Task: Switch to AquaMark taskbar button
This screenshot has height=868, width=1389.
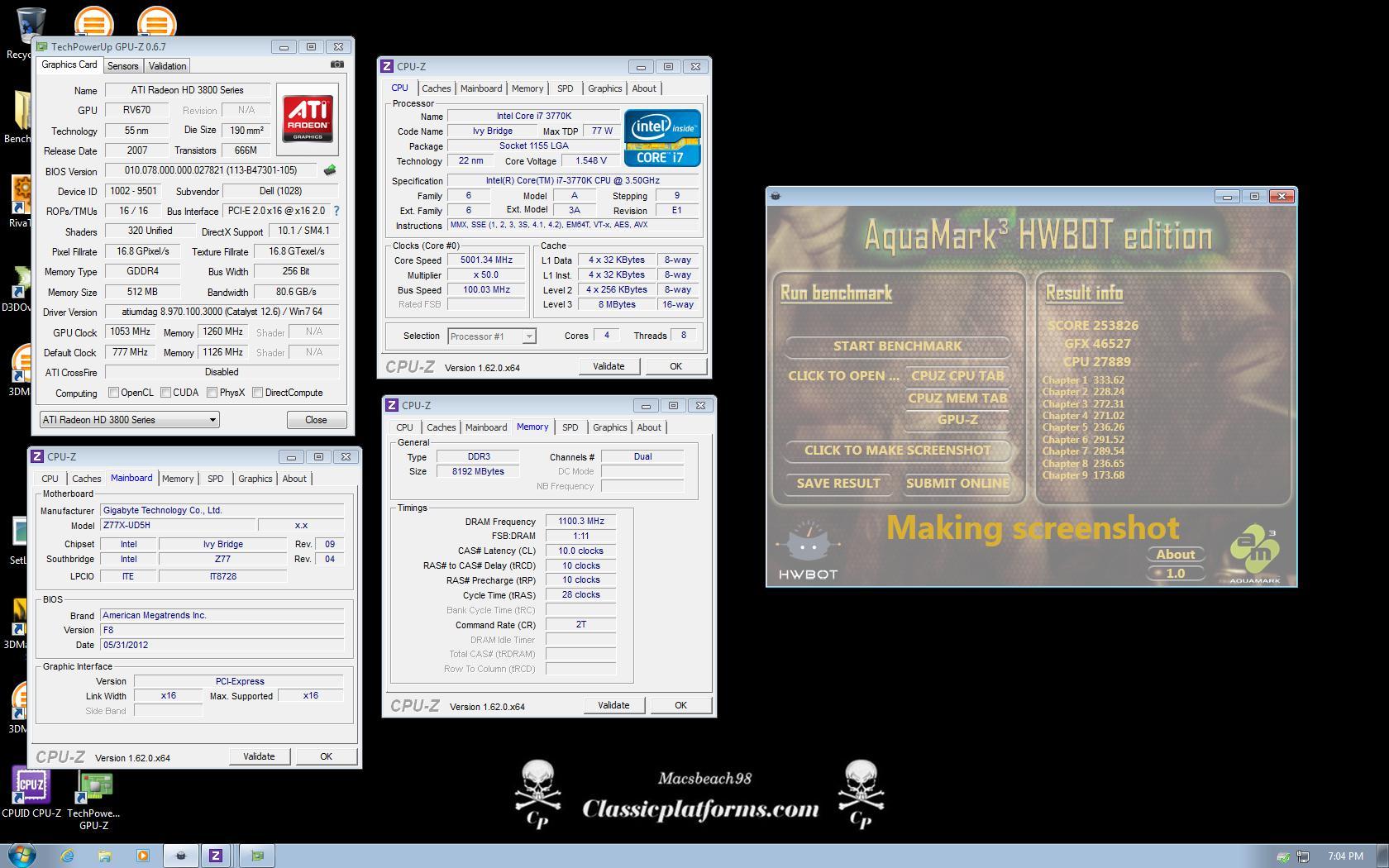Action: pyautogui.click(x=181, y=856)
